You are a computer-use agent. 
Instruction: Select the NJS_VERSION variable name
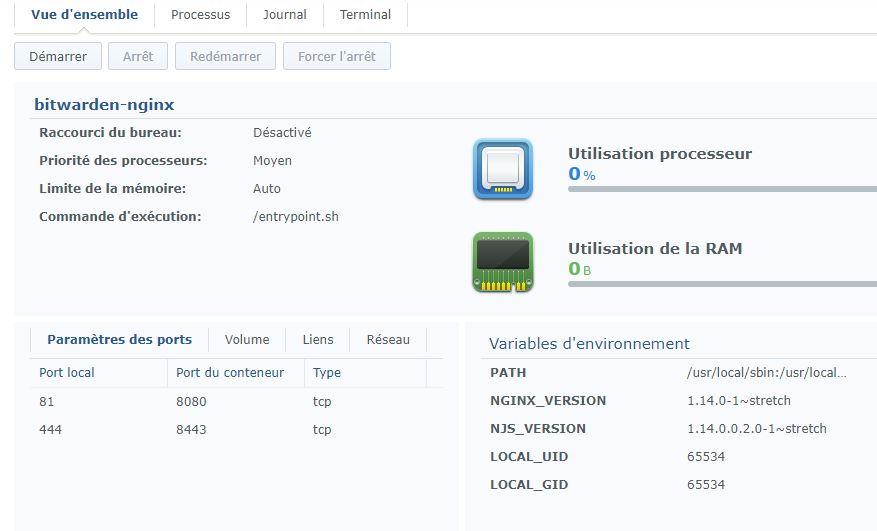tap(538, 429)
